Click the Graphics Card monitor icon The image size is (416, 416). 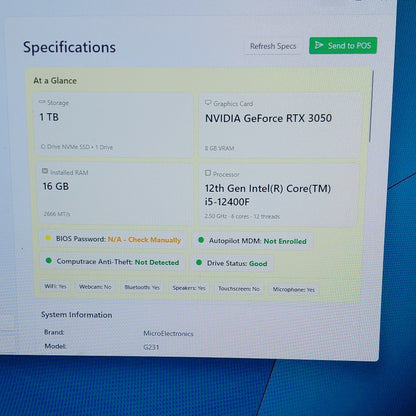[208, 103]
